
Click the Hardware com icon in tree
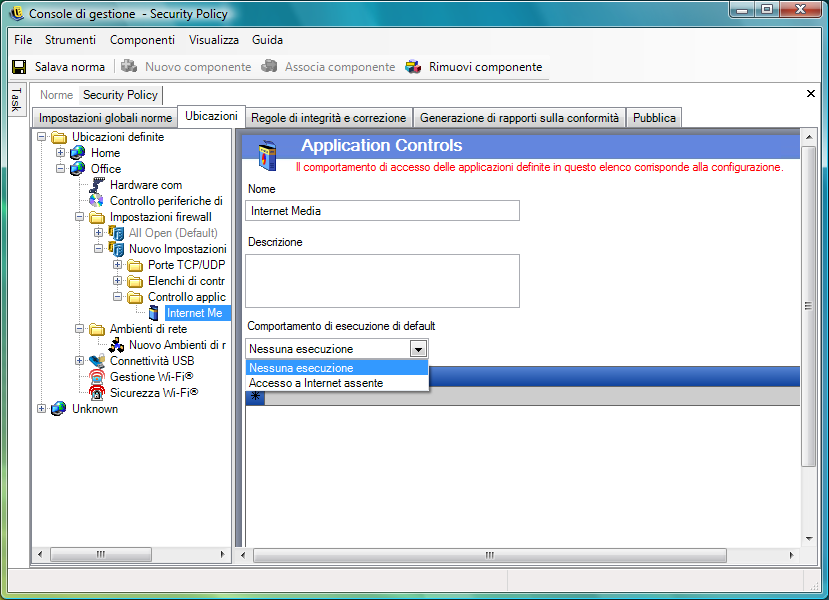point(97,184)
